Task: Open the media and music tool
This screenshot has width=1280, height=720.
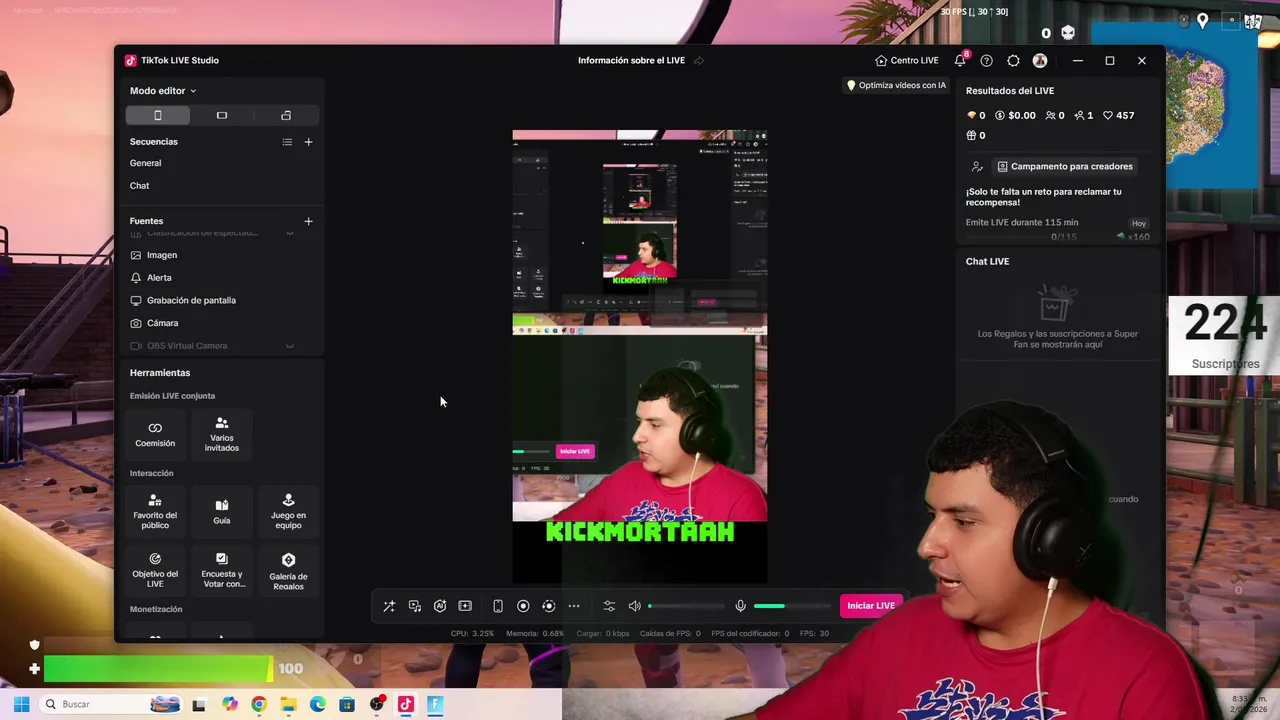Action: [415, 606]
